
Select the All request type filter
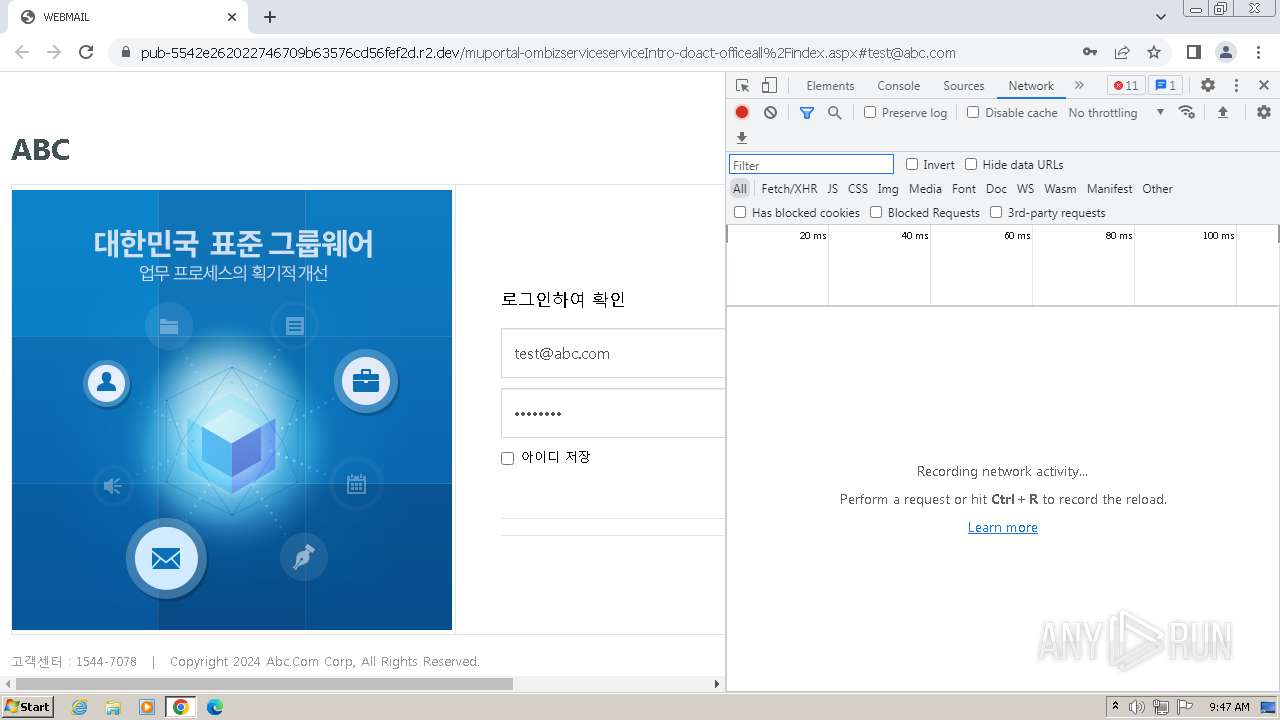click(x=740, y=188)
